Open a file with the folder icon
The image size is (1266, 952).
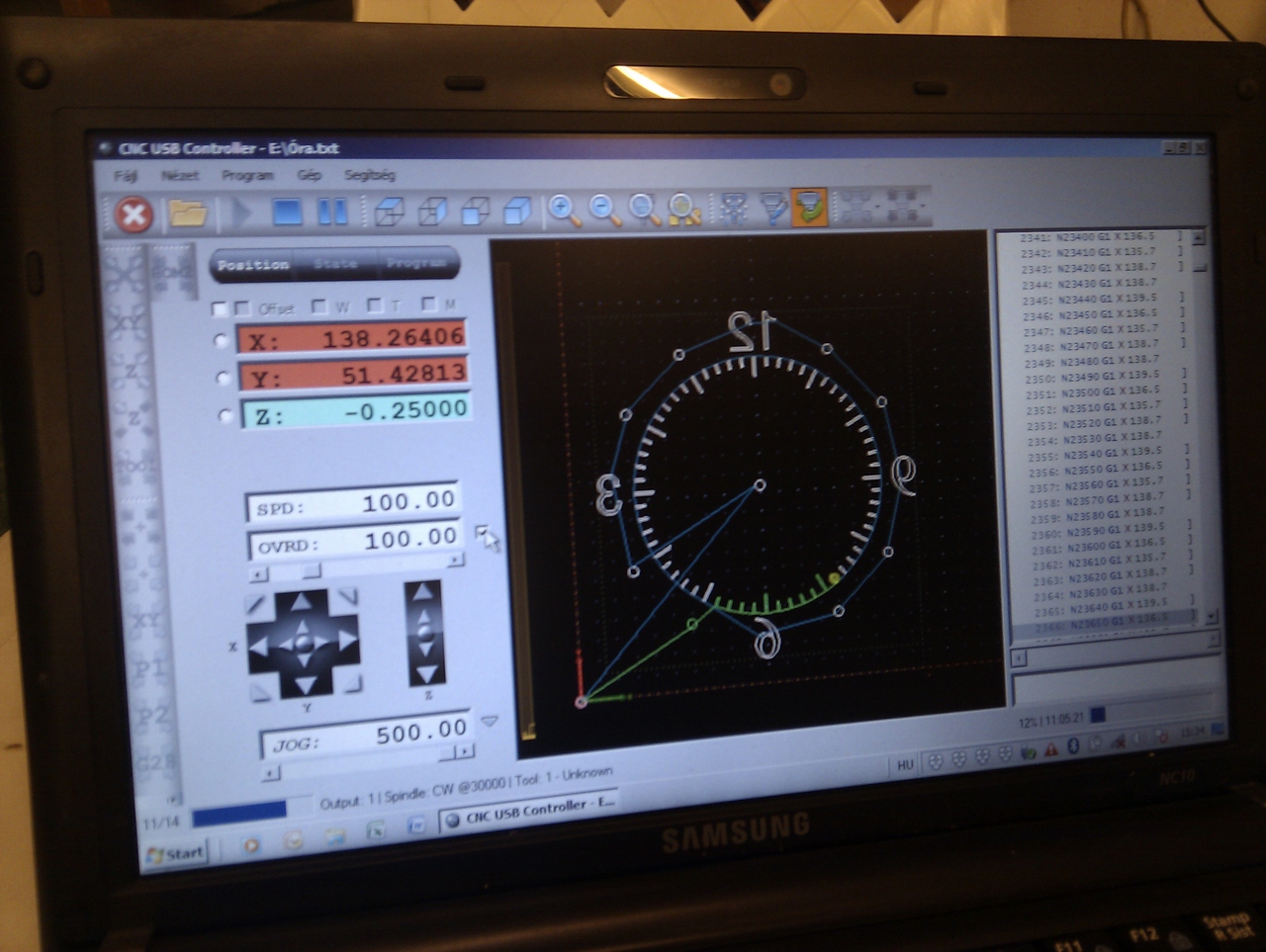(187, 213)
